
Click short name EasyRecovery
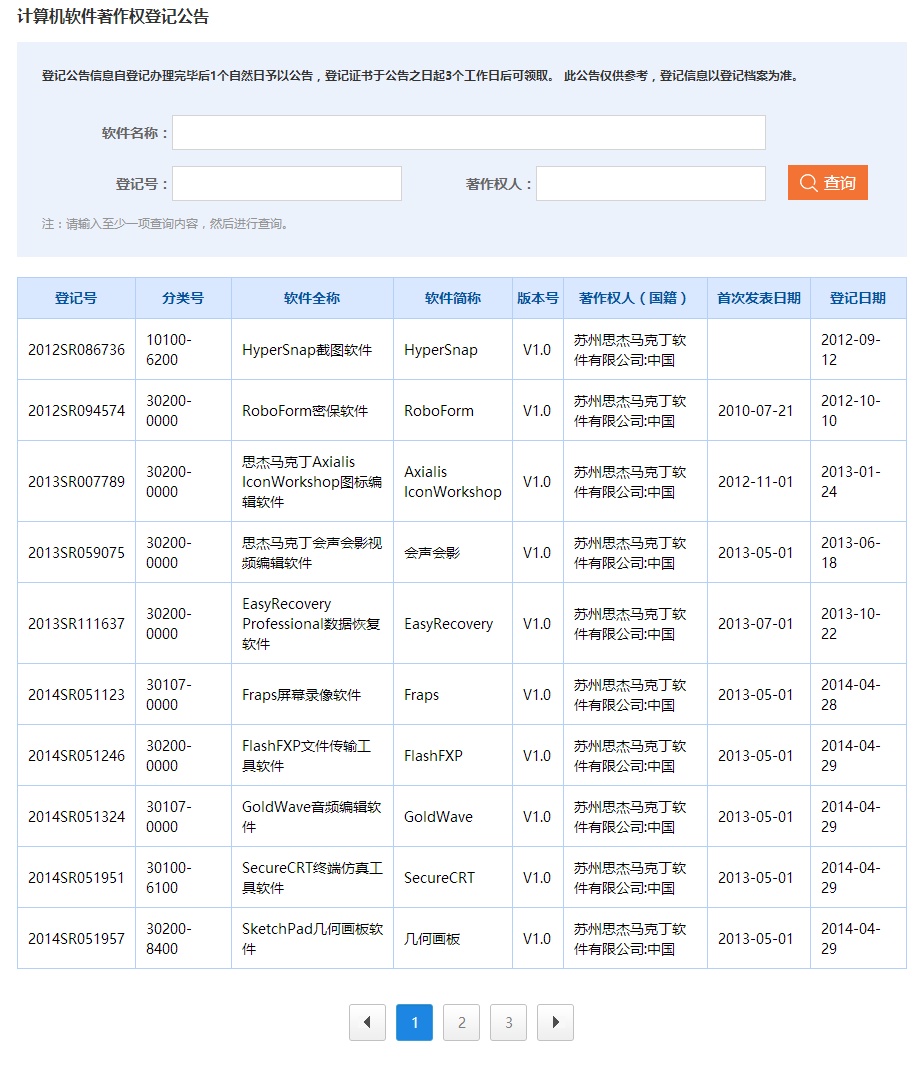pos(449,624)
